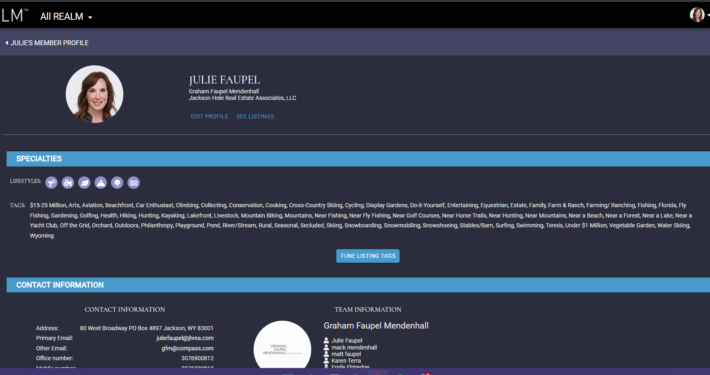Click the Edit Profile link
710x375 pixels.
click(209, 116)
